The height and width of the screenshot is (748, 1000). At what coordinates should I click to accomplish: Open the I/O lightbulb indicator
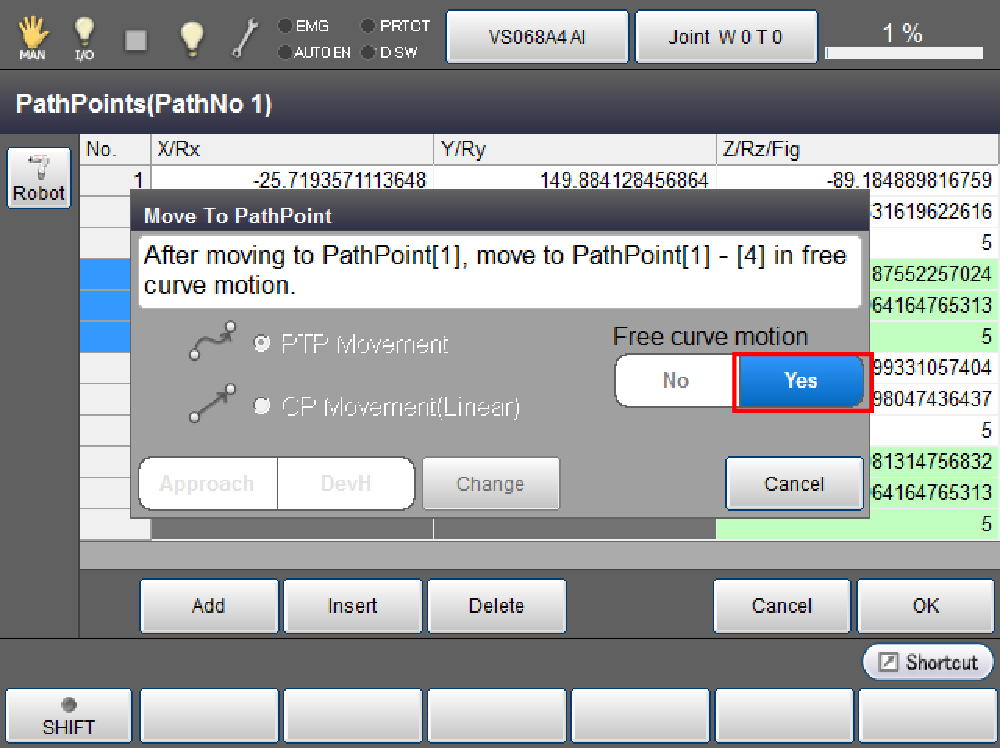click(84, 38)
